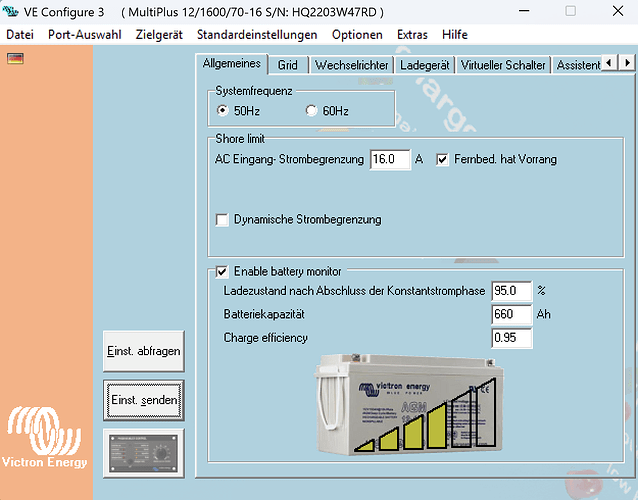638x500 pixels.
Task: Switch to the Wechselrichter tab
Action: pos(352,65)
